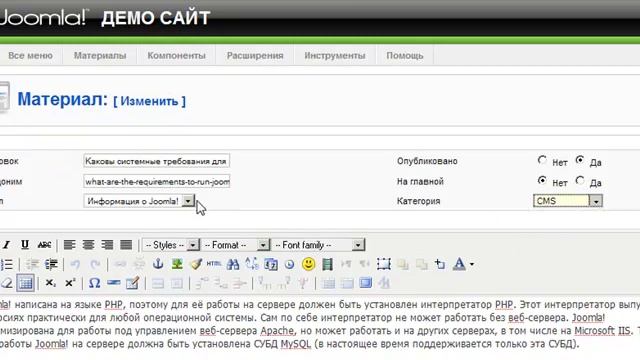
Task: Align text left in the editor
Action: [69, 245]
